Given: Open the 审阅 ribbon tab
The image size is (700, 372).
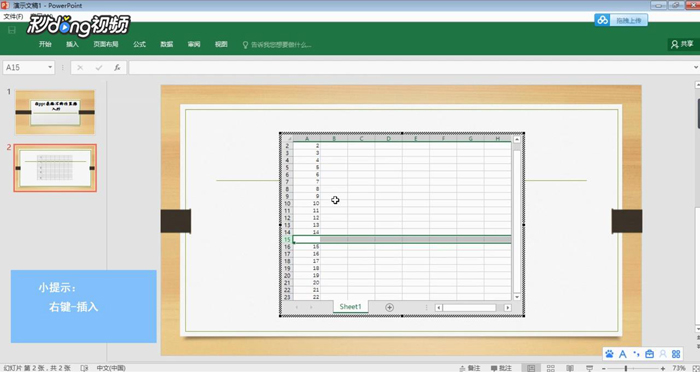Looking at the screenshot, I should click(194, 44).
